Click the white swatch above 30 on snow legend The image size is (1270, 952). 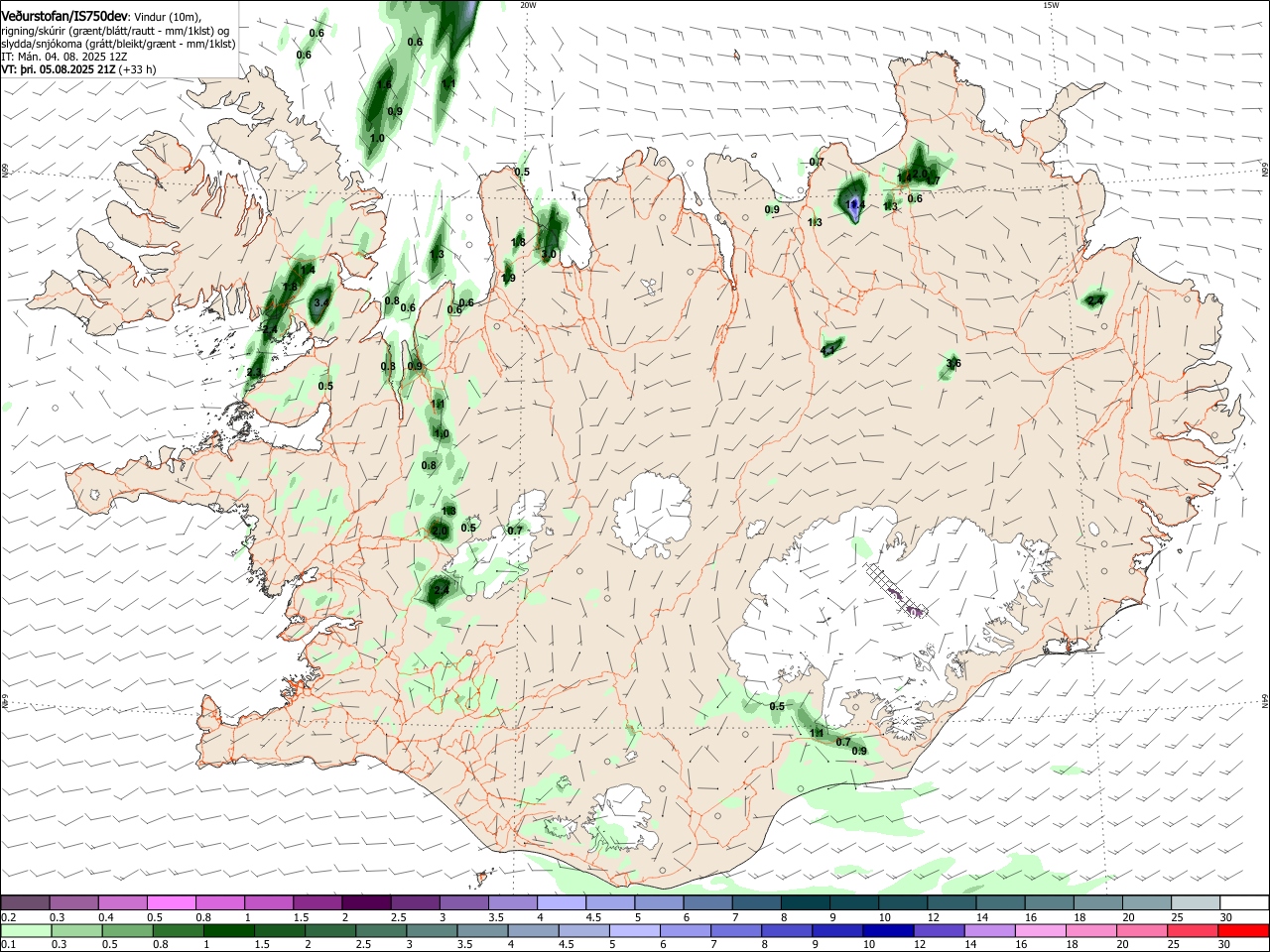(x=1244, y=902)
